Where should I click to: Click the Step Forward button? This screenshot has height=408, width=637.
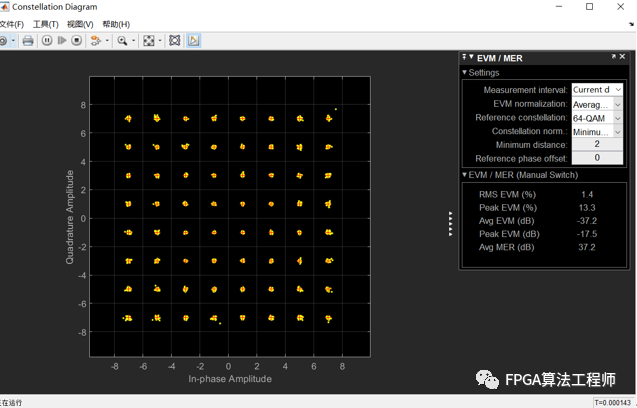click(62, 41)
